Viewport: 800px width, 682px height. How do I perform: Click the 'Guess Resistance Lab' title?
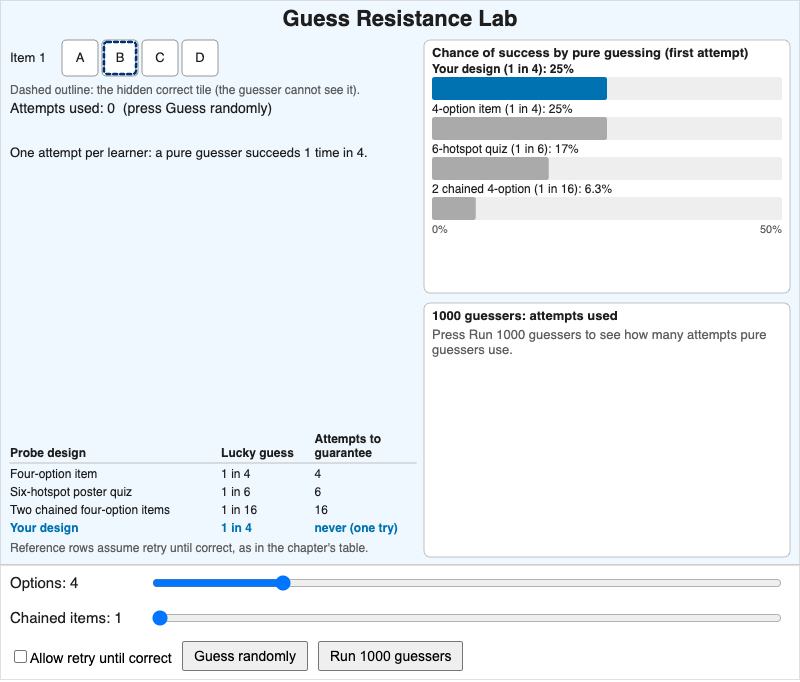400,18
